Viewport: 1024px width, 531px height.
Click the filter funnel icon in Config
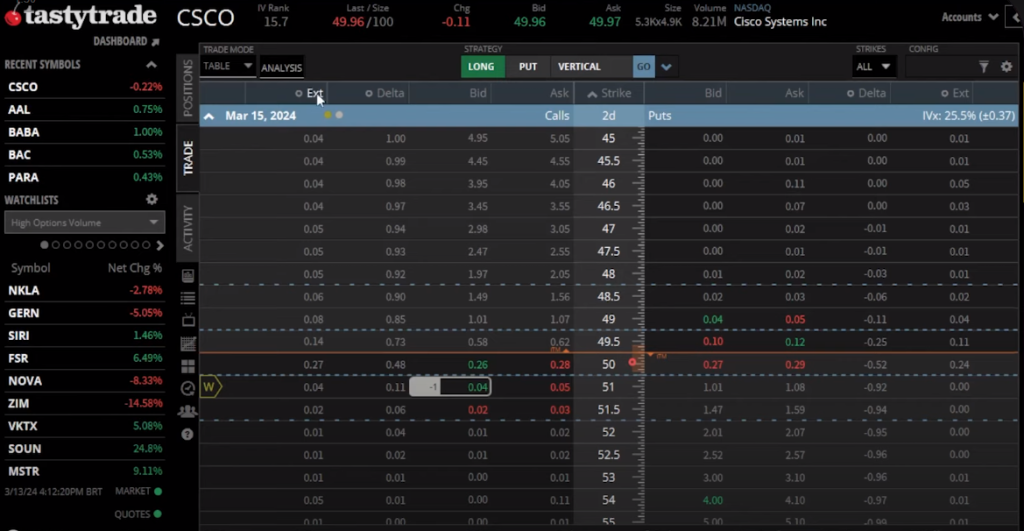[983, 67]
